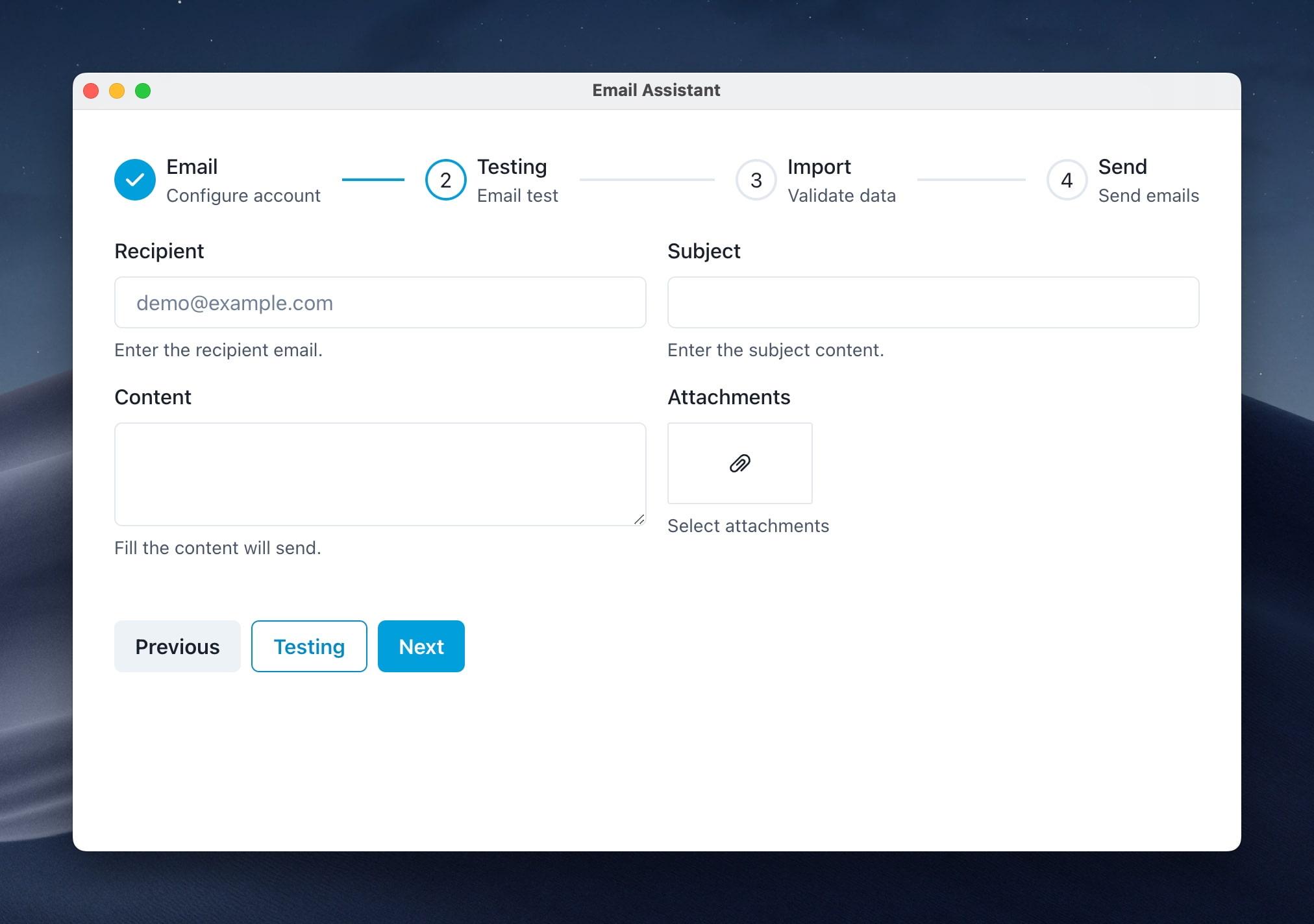Click the Content textarea resize handle
Viewport: 1314px width, 924px height.
(x=639, y=519)
